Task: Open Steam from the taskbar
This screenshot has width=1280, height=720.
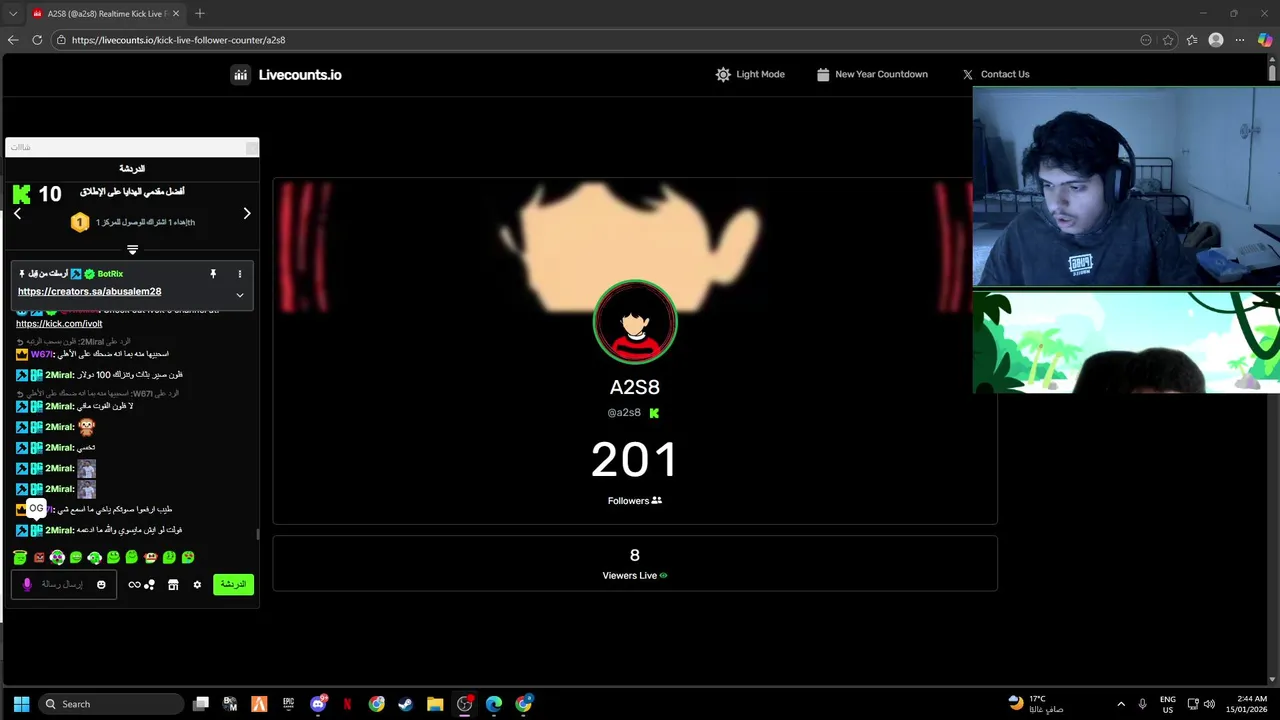Action: (405, 704)
